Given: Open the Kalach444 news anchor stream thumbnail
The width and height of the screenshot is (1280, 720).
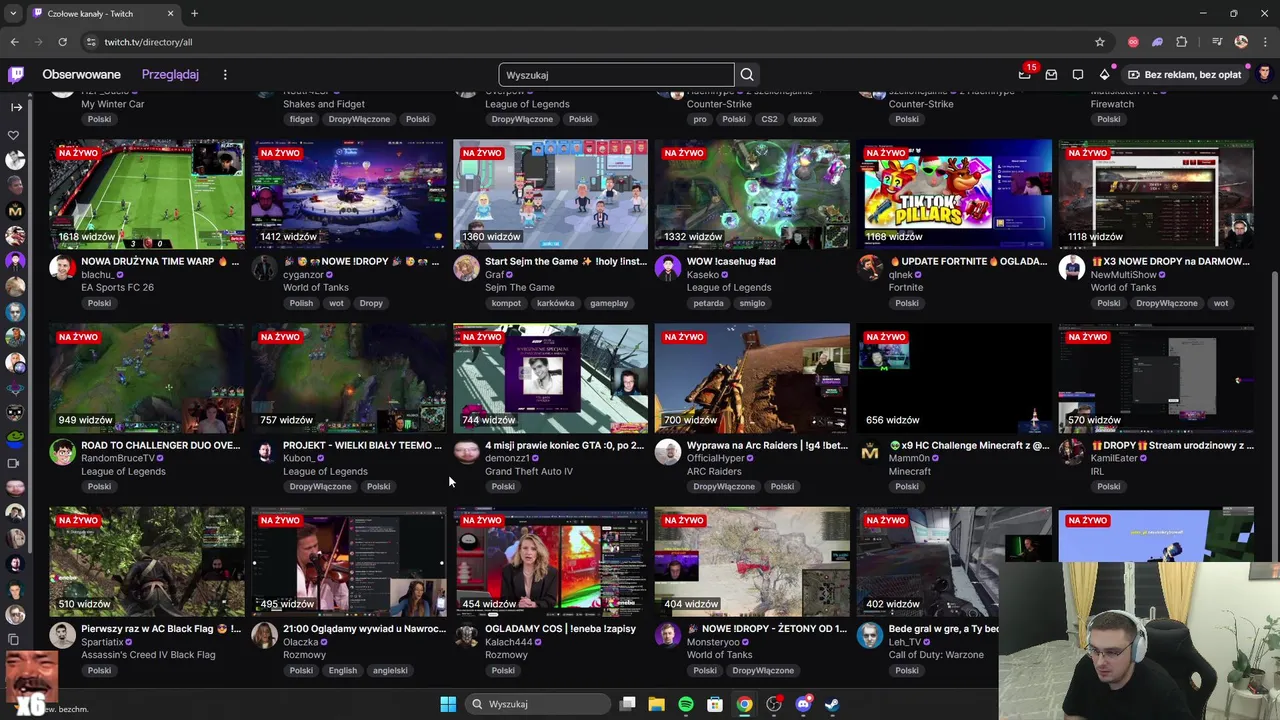Looking at the screenshot, I should (x=550, y=562).
